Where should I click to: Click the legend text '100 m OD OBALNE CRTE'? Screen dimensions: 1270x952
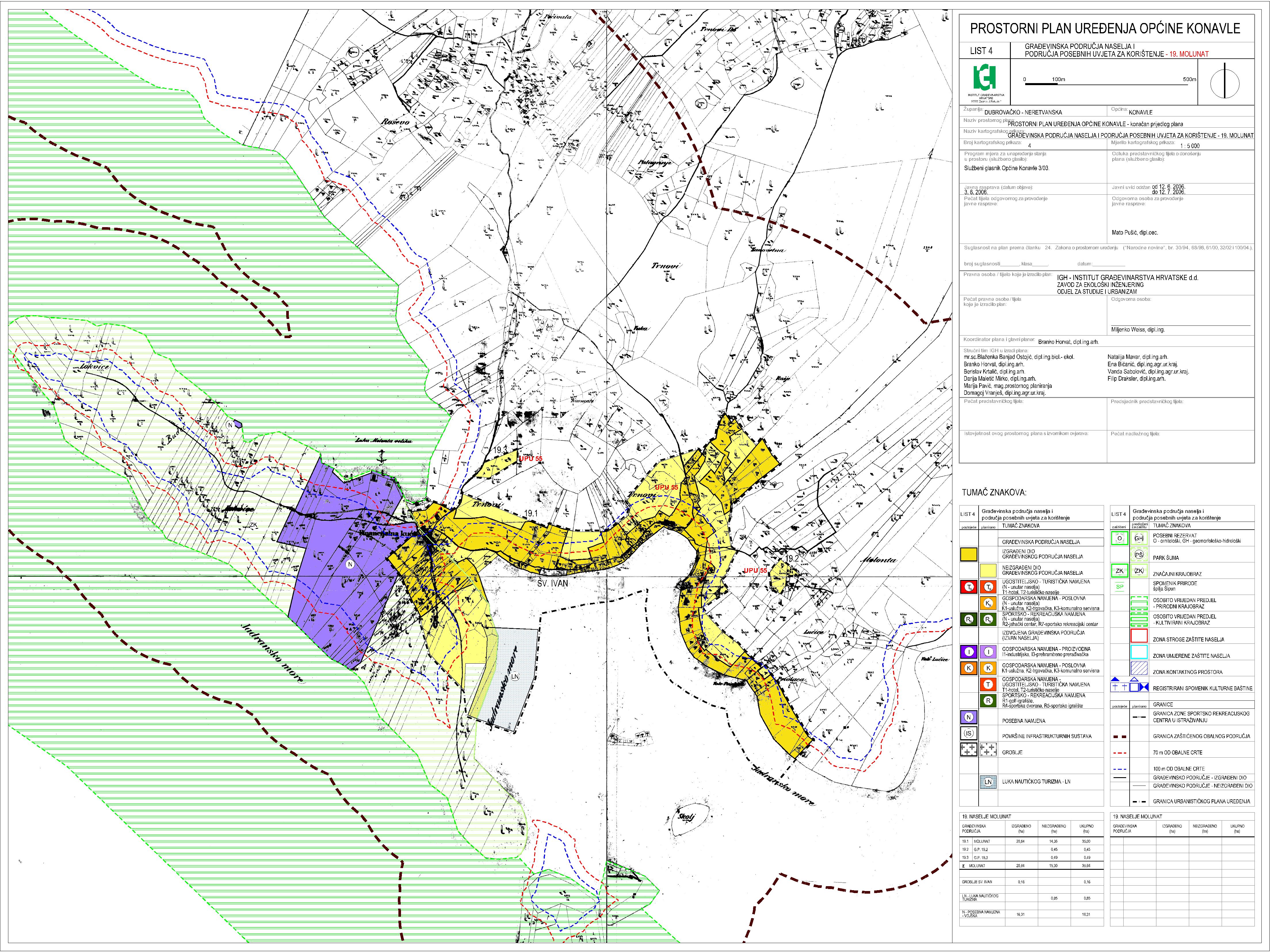coord(1179,768)
